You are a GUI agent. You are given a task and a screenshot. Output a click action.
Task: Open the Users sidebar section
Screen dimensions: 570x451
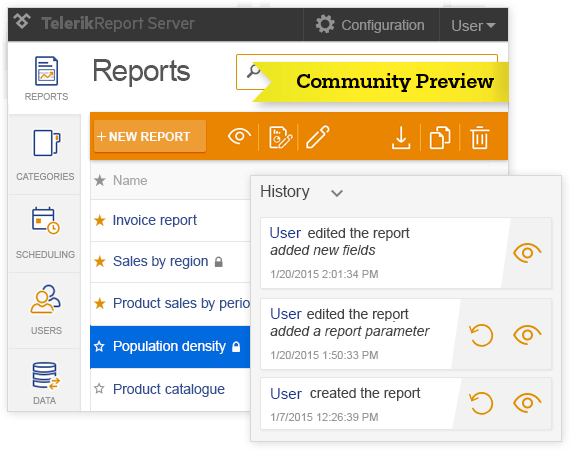46,310
